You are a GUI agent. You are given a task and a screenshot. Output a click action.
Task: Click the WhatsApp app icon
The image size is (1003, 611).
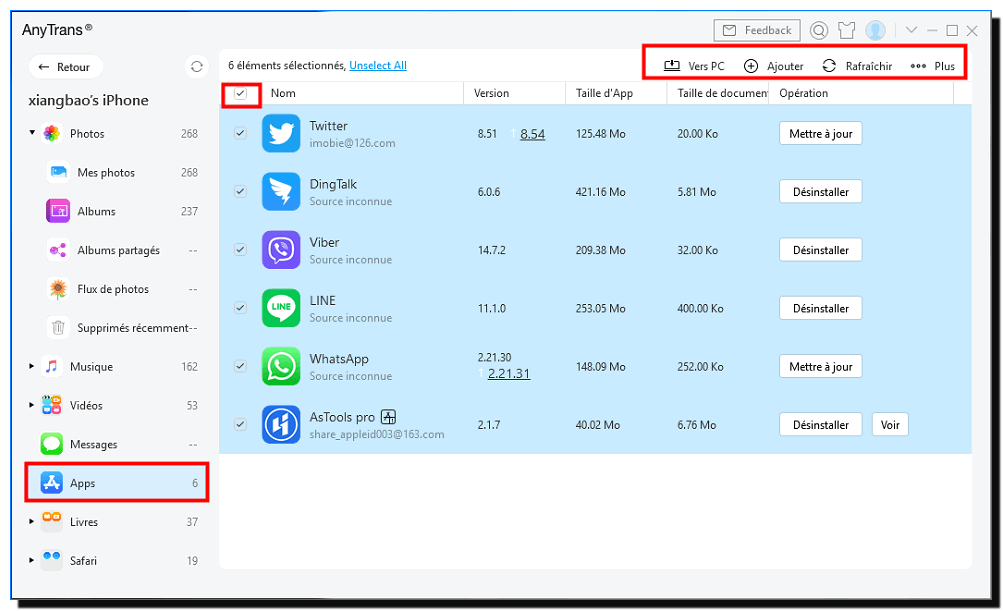[281, 367]
